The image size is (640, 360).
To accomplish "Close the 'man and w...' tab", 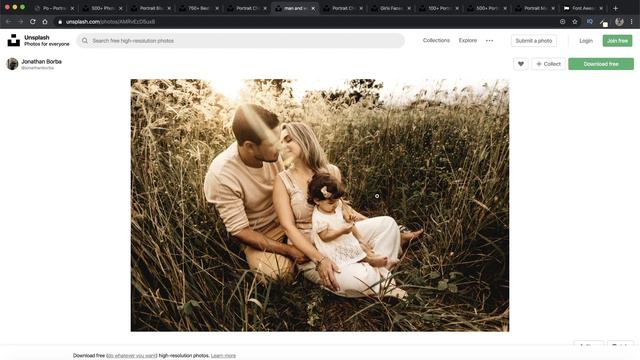I will (x=313, y=8).
